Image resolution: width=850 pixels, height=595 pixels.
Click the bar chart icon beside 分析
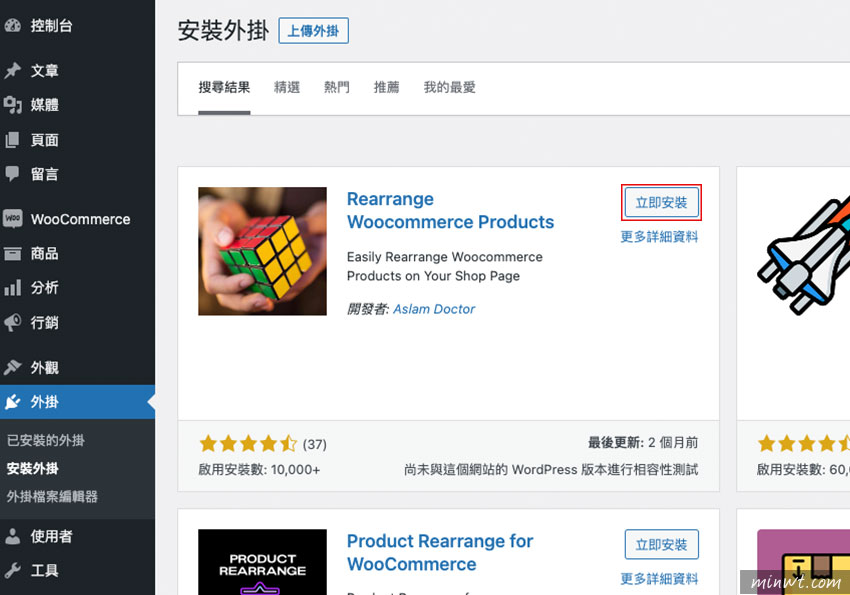[x=12, y=288]
